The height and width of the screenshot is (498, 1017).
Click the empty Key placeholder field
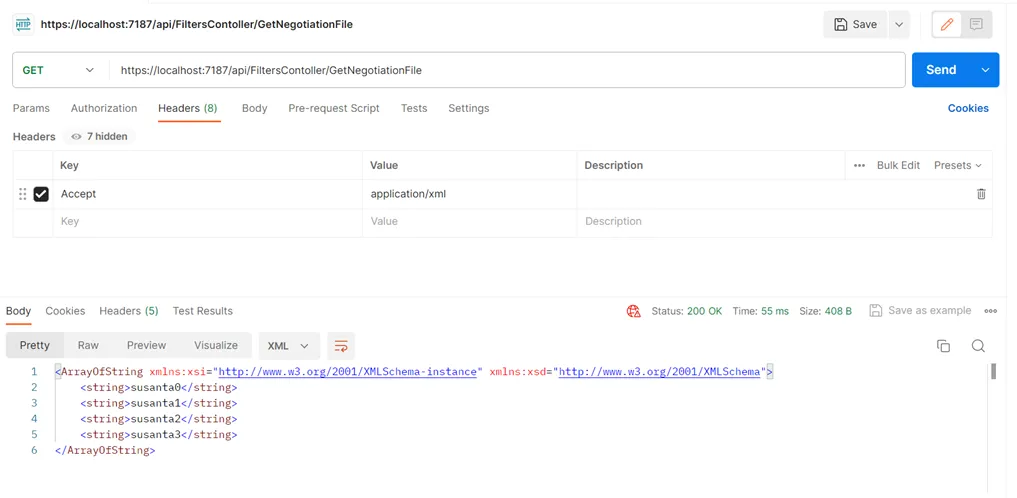[208, 222]
